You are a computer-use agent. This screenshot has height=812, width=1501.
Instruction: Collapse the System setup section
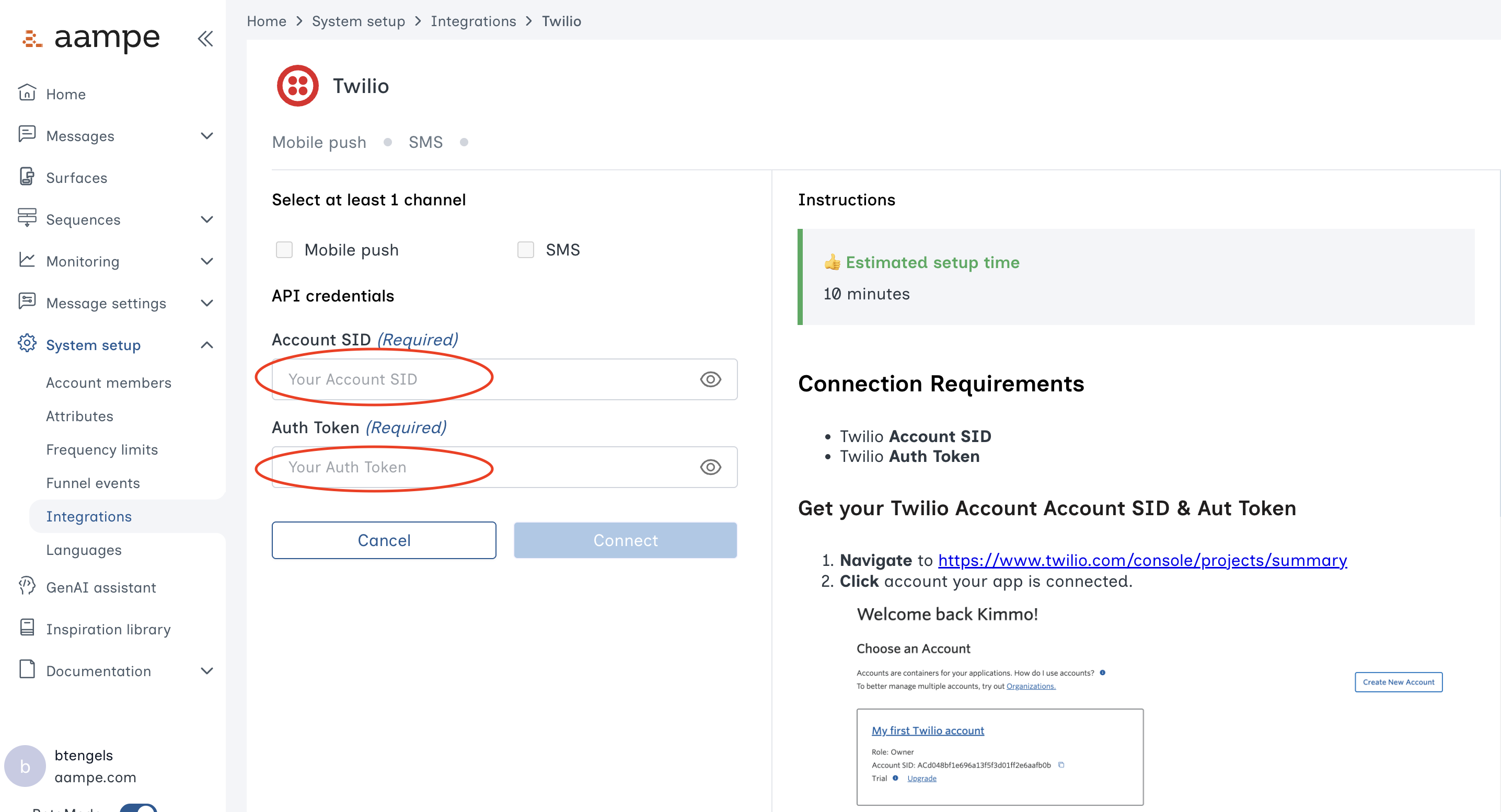(x=207, y=344)
